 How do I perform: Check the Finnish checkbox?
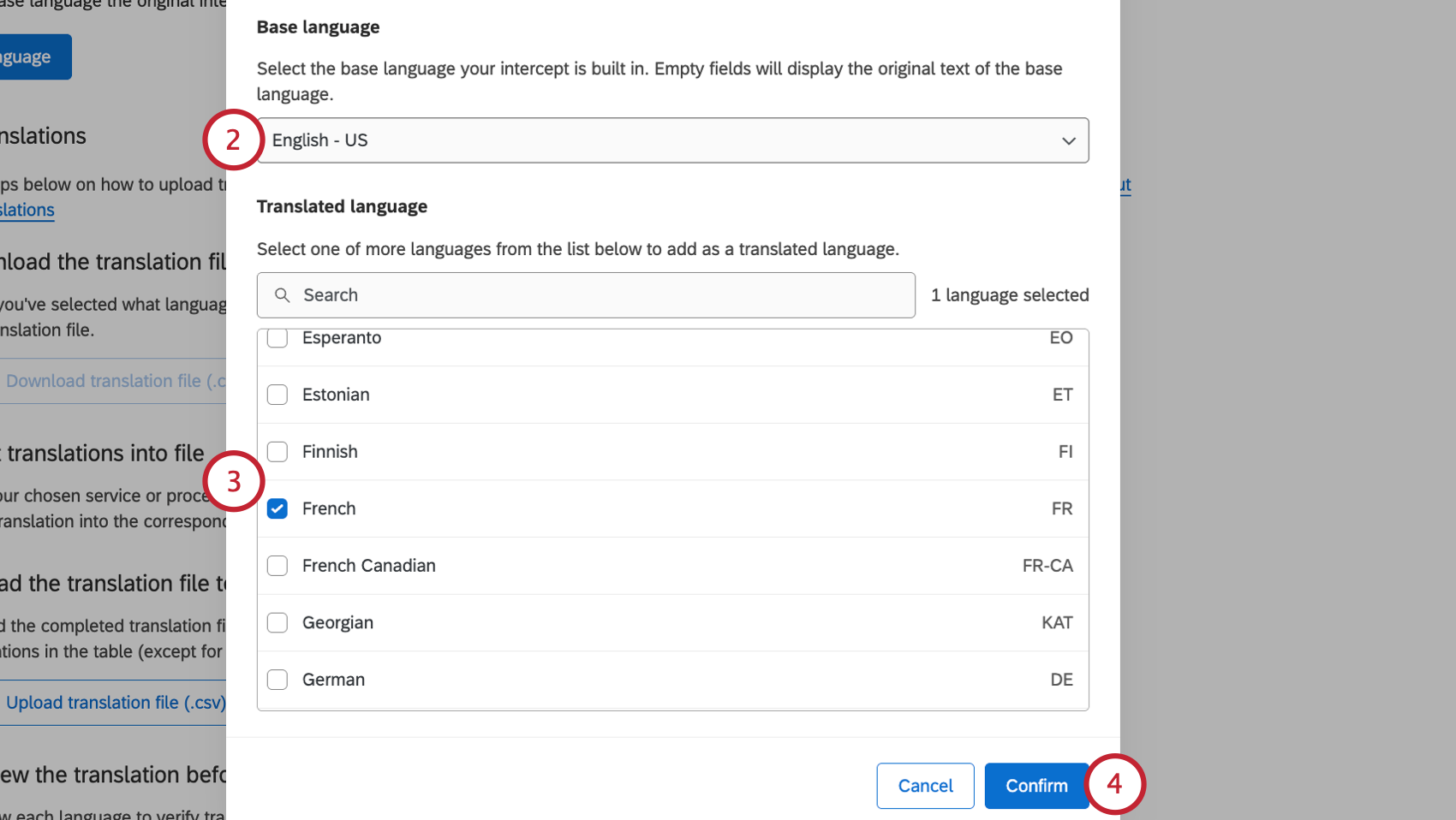pyautogui.click(x=277, y=452)
